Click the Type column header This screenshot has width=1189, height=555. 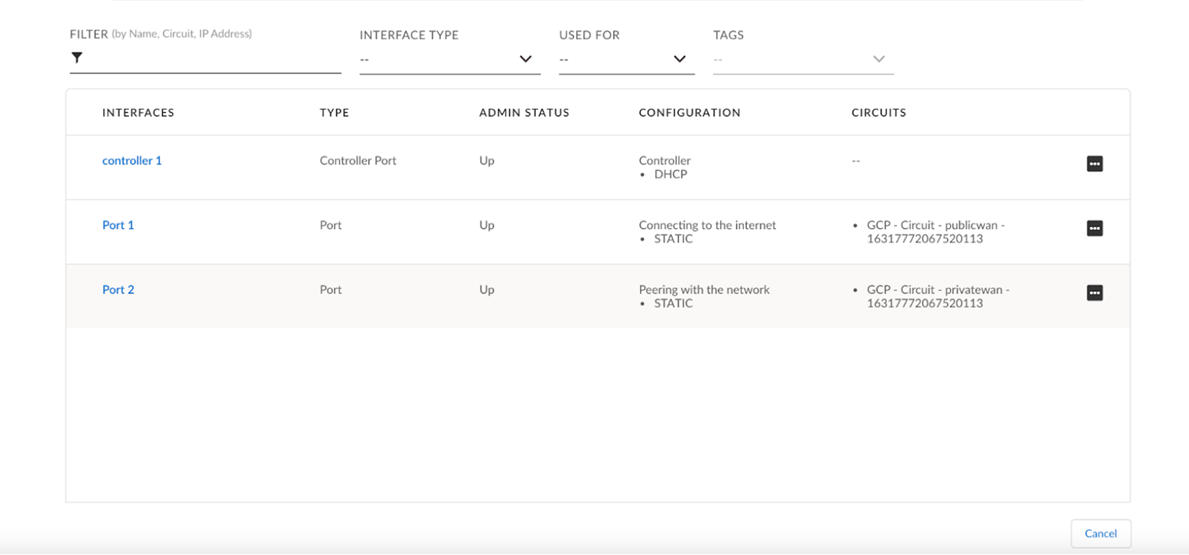click(x=334, y=113)
